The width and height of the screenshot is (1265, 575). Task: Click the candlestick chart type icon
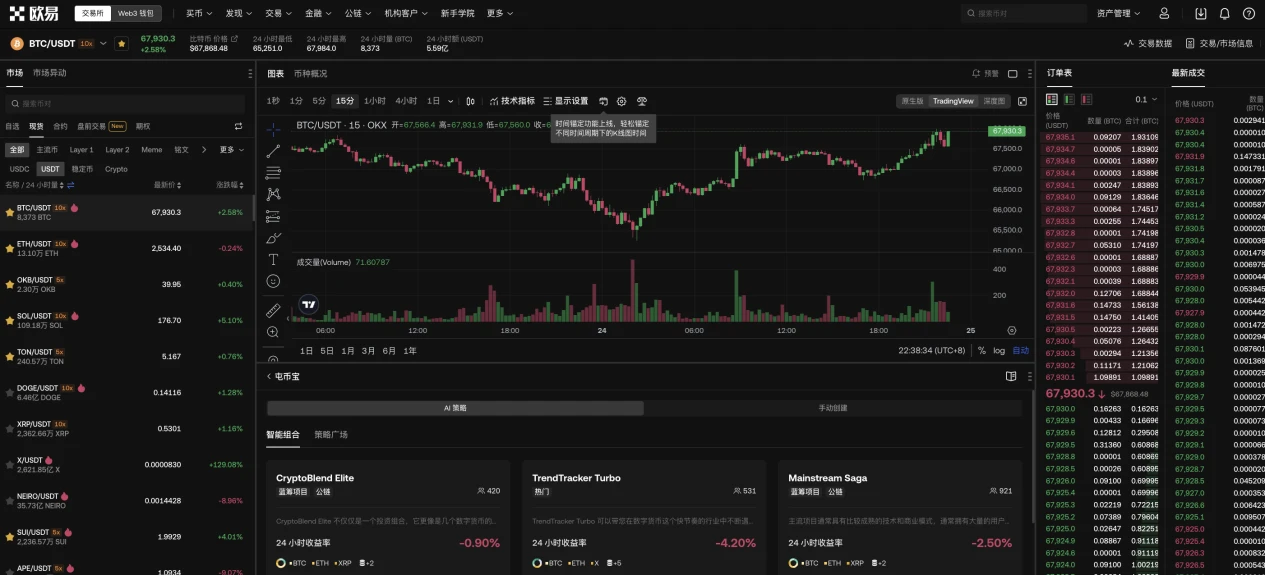[471, 101]
